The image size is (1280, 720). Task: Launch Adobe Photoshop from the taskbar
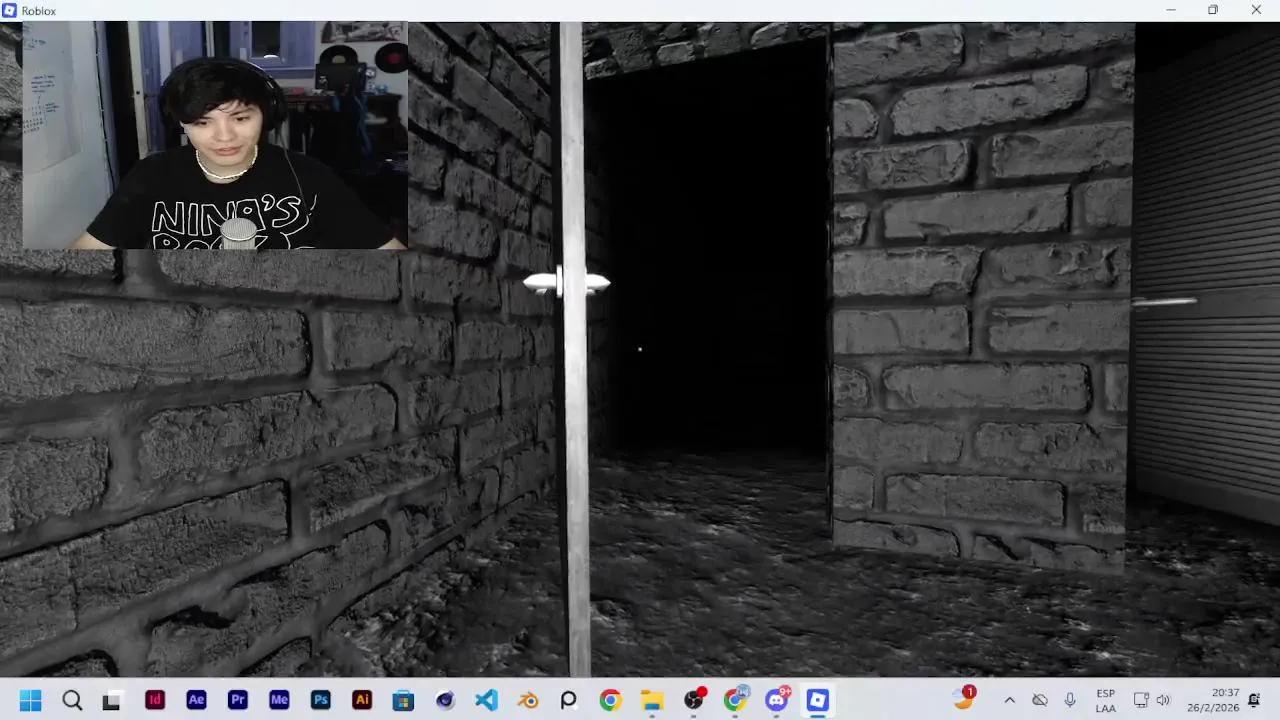point(320,700)
